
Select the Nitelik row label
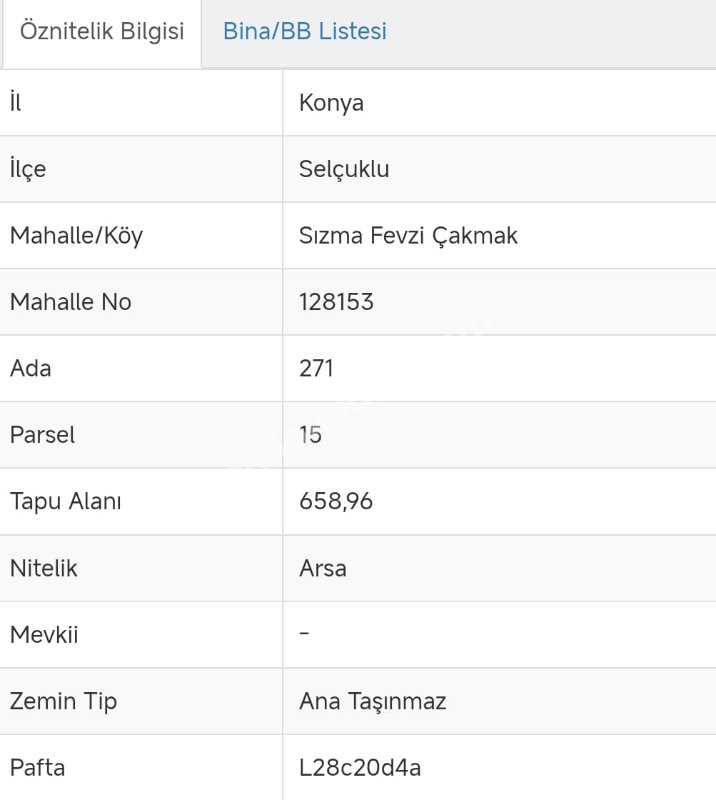coord(43,568)
